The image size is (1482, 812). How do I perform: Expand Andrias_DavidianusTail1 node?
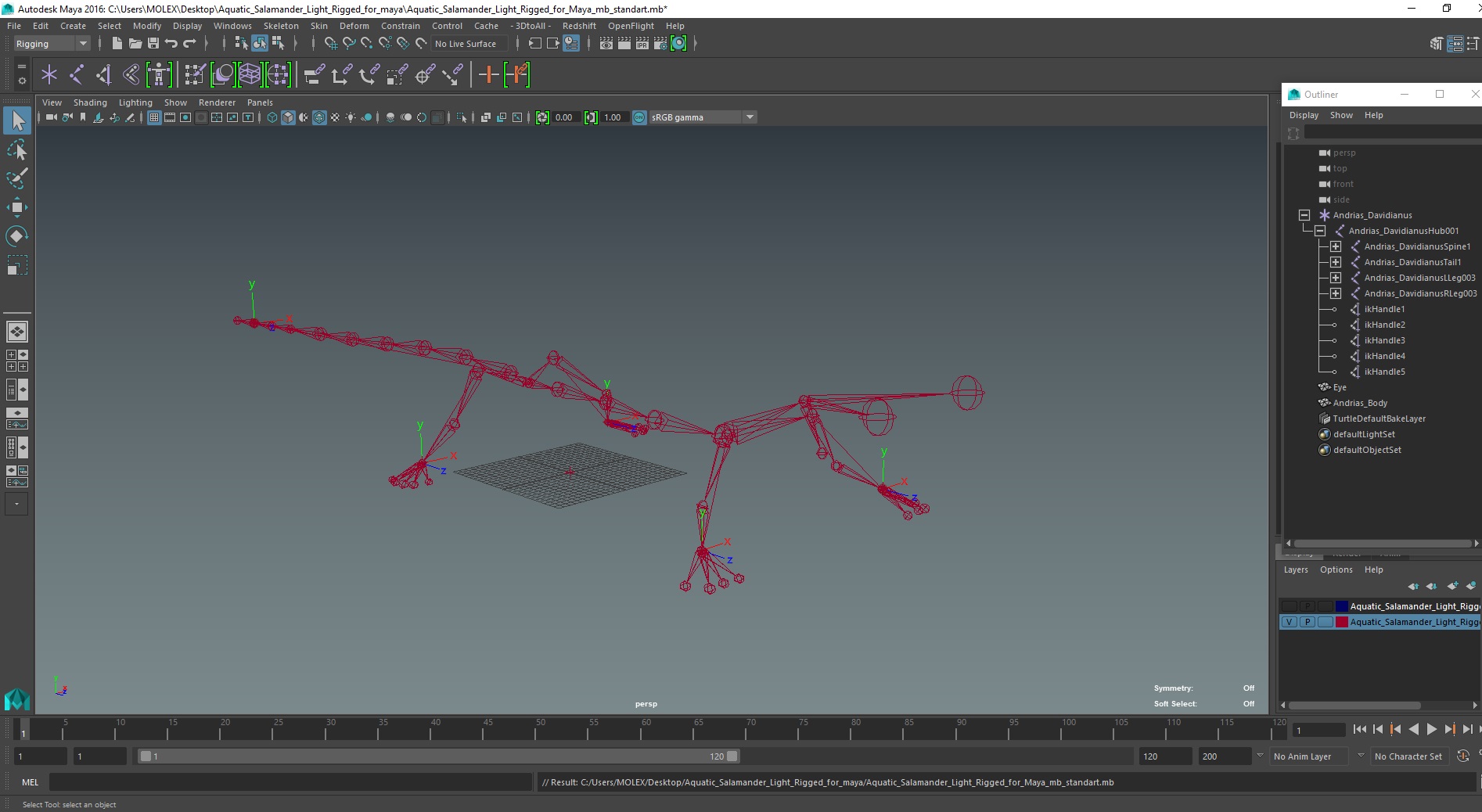tap(1336, 262)
